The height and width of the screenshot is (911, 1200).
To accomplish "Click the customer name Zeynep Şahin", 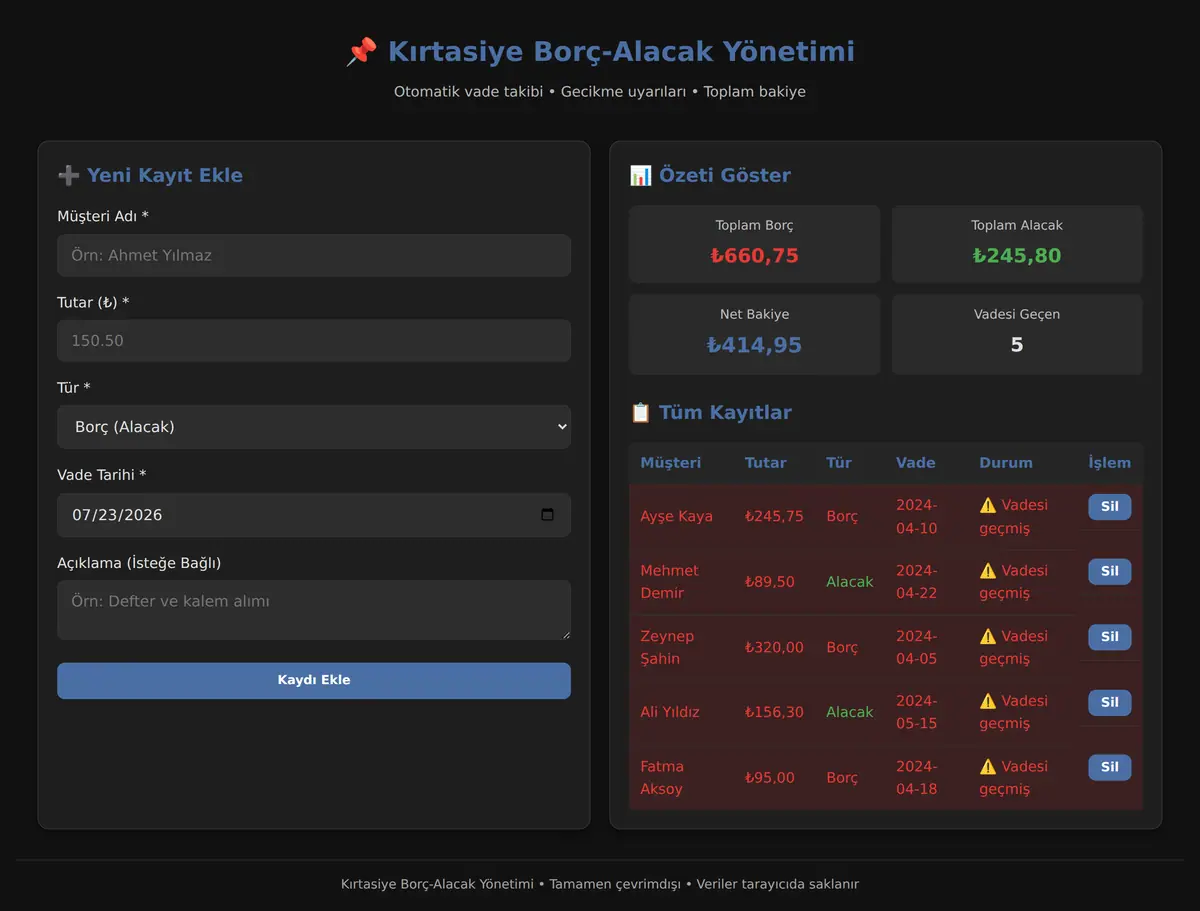I will (667, 647).
